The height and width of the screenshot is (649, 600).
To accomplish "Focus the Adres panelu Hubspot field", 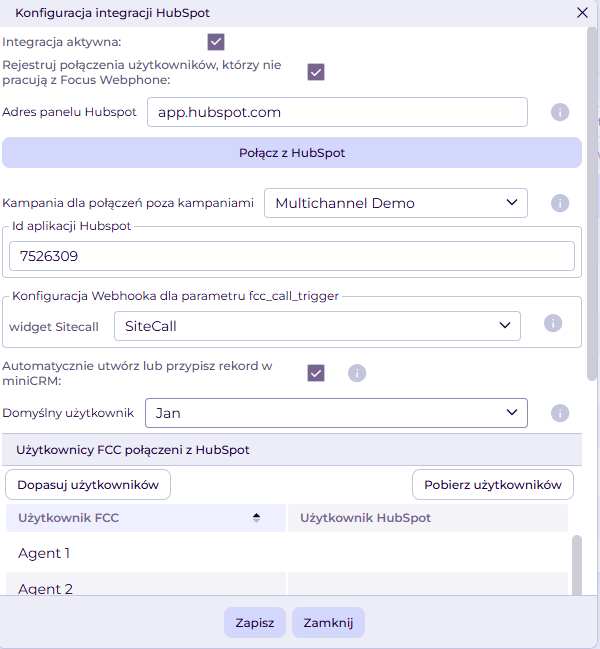I will pyautogui.click(x=337, y=112).
